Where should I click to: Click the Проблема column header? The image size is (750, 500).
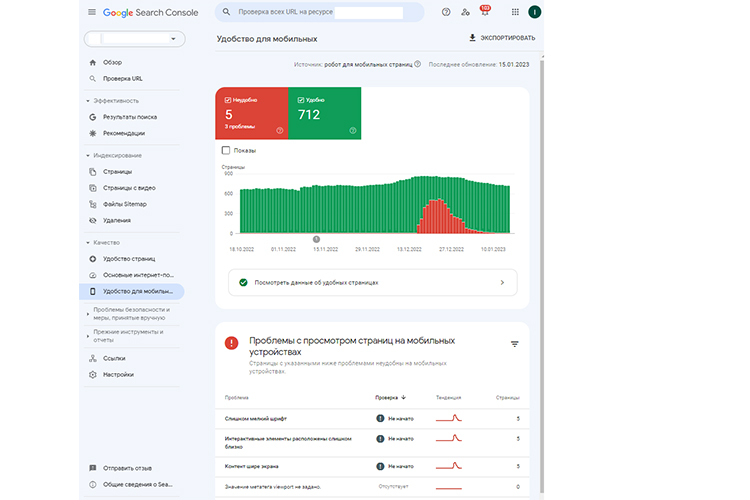pos(236,398)
